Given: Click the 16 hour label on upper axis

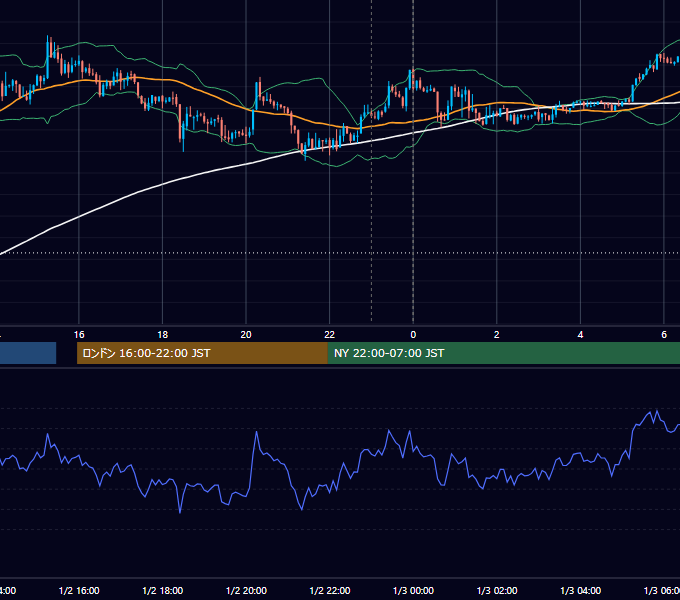Looking at the screenshot, I should pyautogui.click(x=79, y=335).
